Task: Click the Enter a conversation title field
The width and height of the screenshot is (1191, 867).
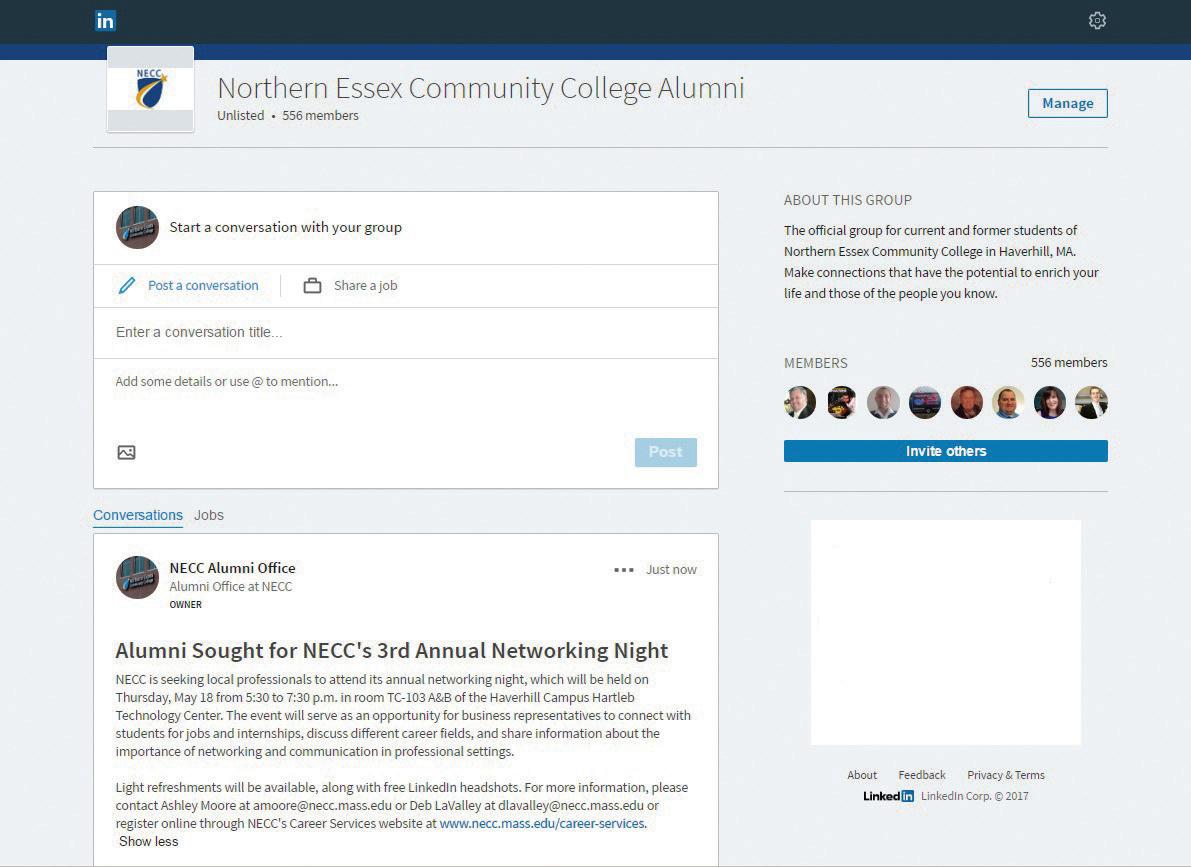Action: tap(405, 333)
